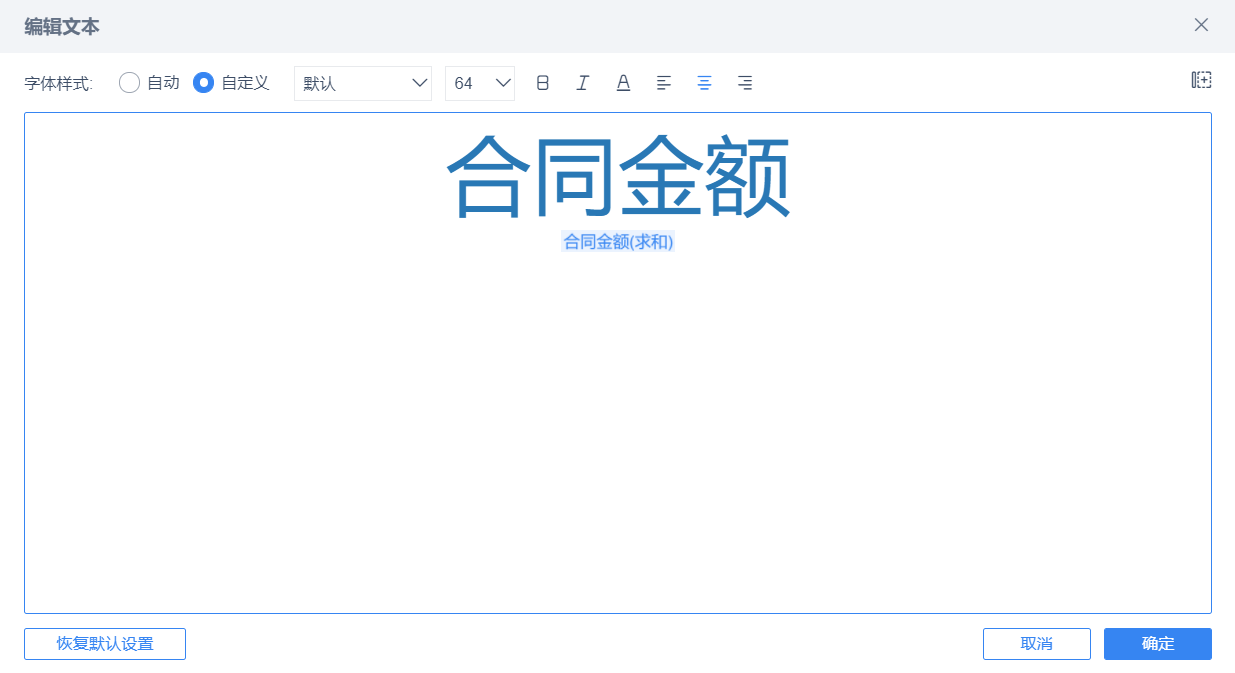Toggle bold formatting on the text
This screenshot has height=673, width=1235.
click(542, 83)
